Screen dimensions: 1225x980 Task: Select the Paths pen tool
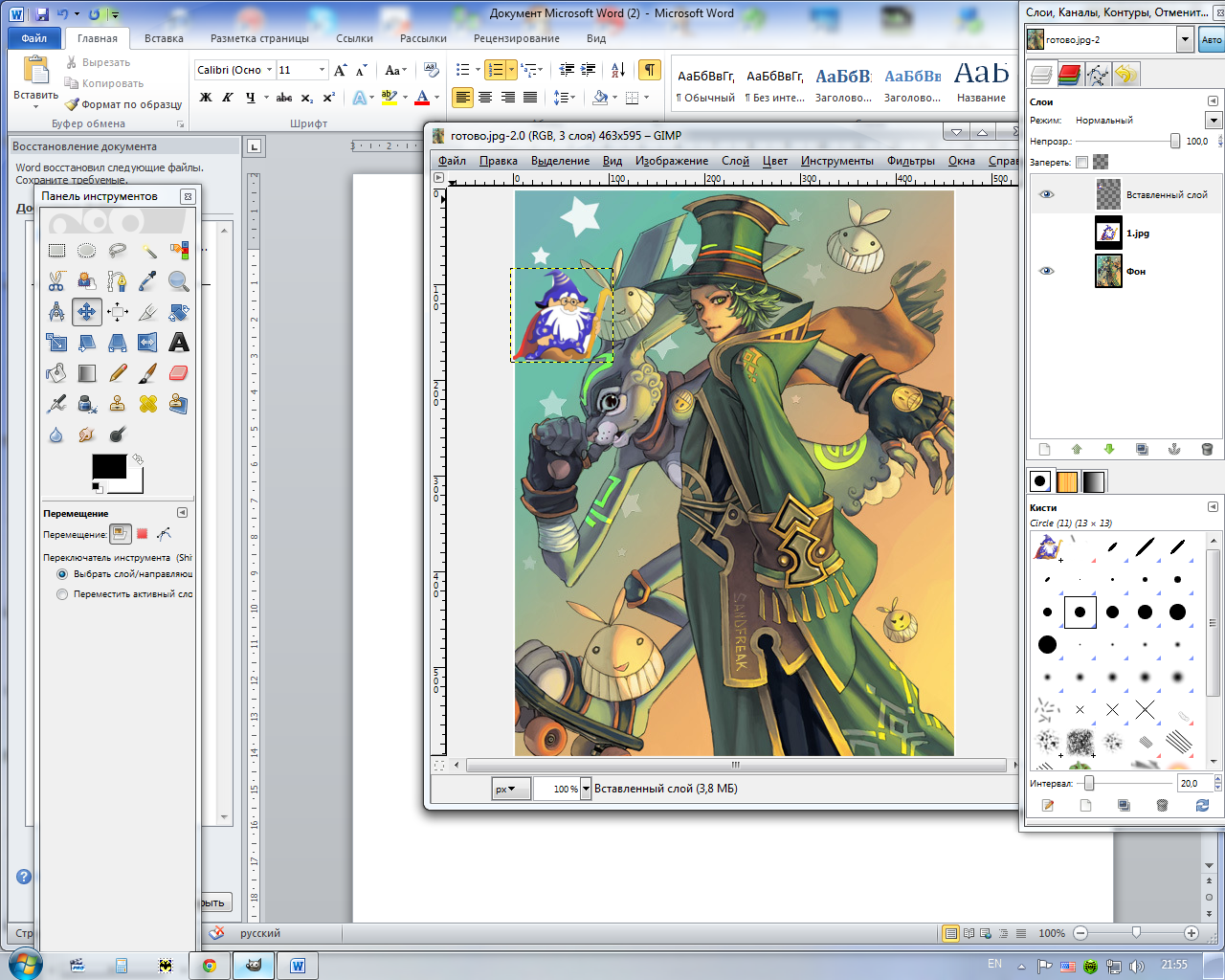click(x=118, y=281)
